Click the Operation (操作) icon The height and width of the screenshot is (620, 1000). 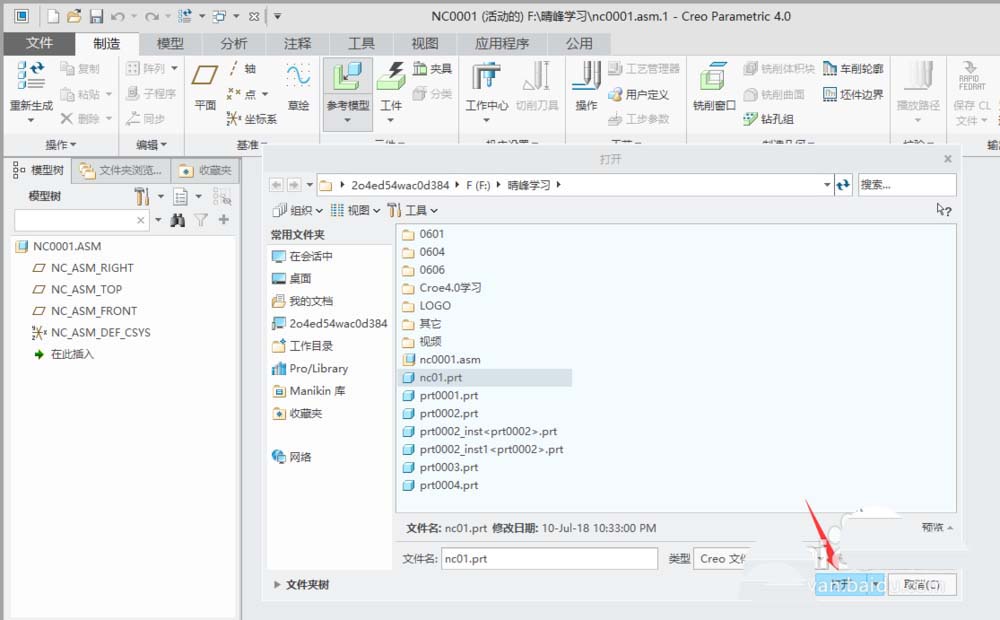pos(586,76)
